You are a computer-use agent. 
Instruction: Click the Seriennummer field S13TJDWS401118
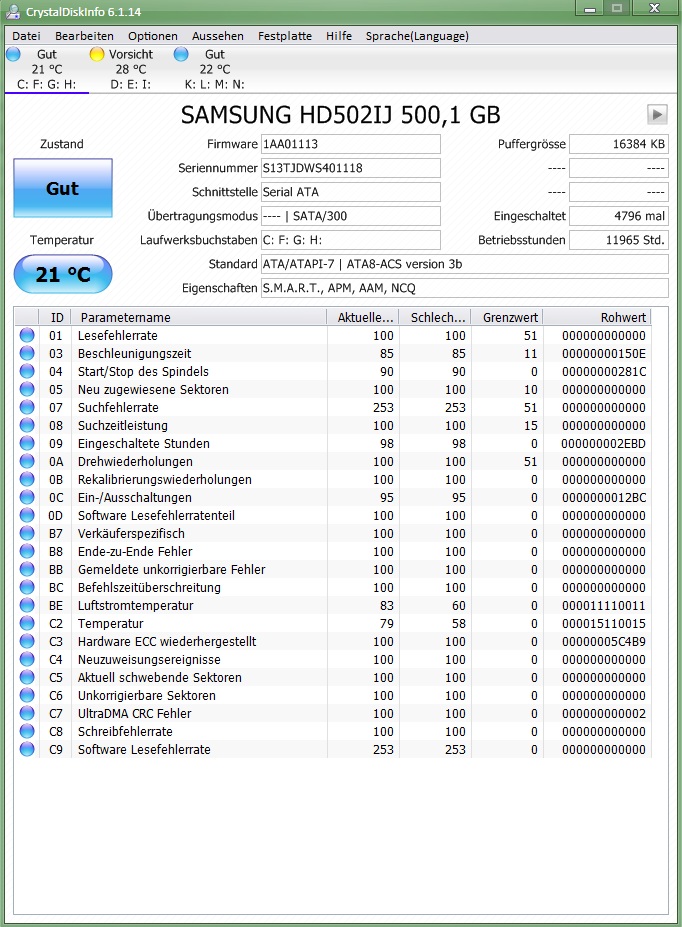coord(350,168)
